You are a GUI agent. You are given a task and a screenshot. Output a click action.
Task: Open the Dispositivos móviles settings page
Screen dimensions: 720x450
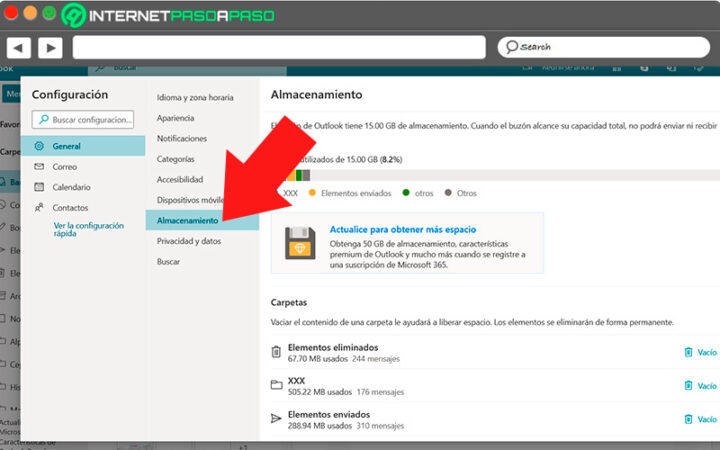tap(190, 200)
